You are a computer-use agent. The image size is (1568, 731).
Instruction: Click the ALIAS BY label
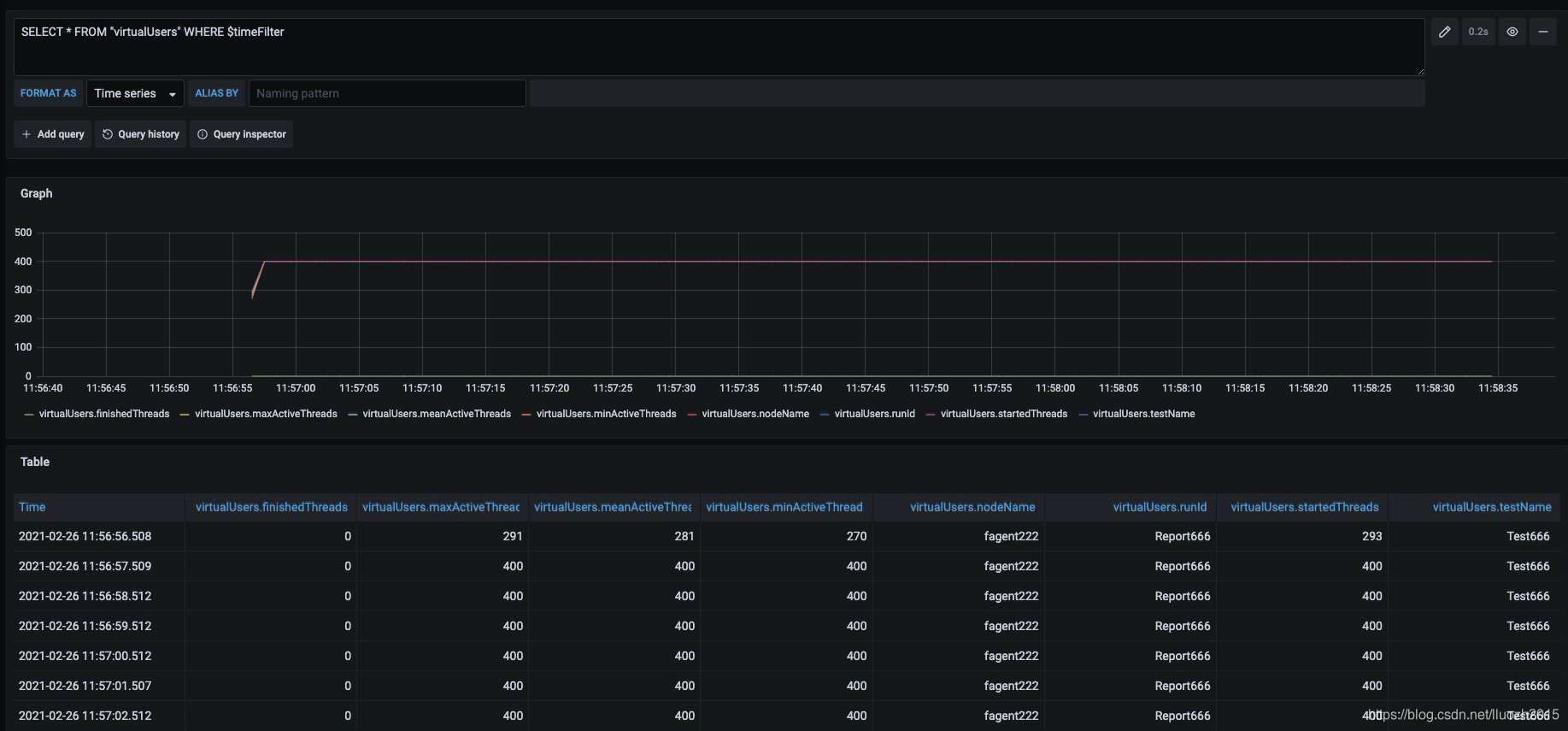(x=216, y=93)
